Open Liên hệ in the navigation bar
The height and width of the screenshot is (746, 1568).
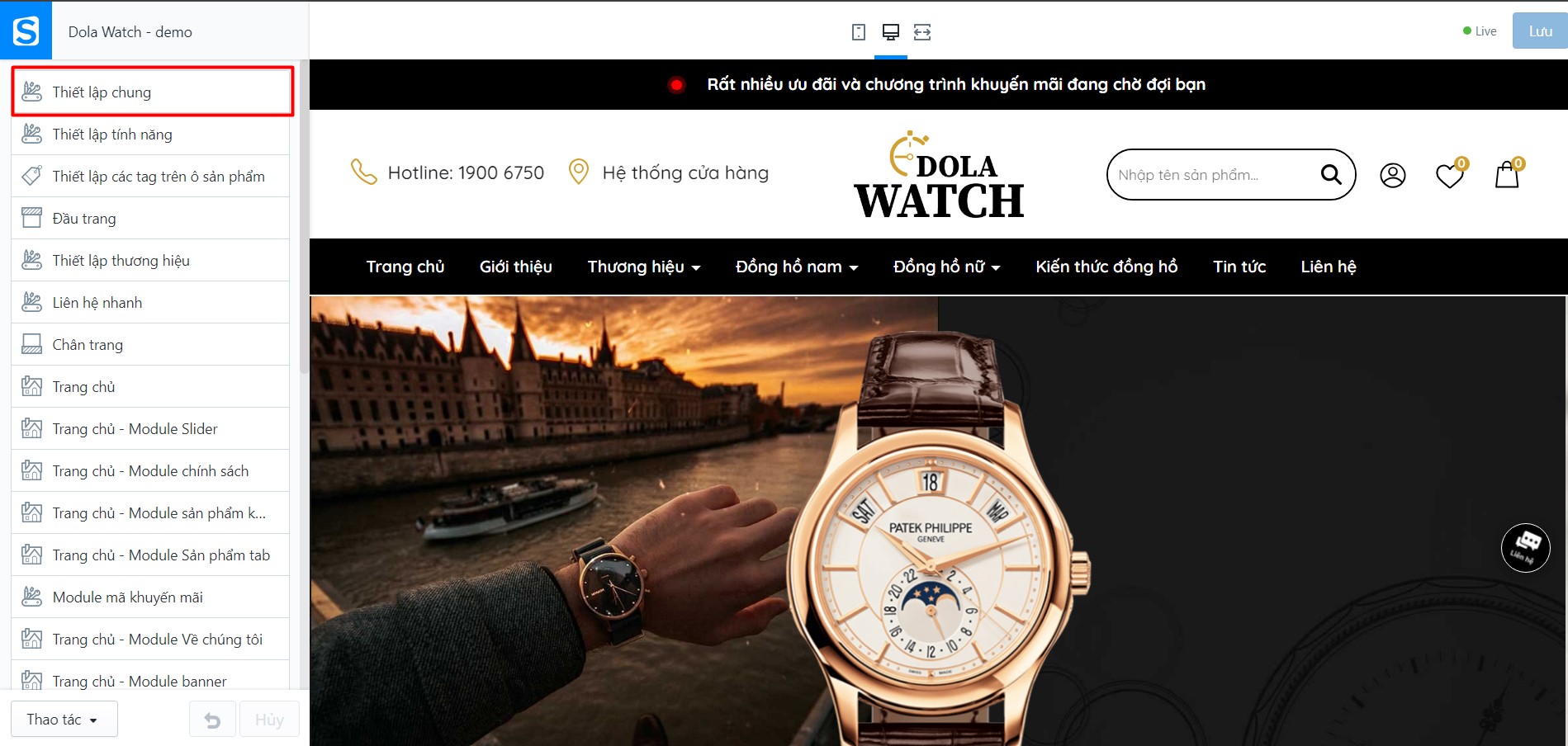[1329, 267]
